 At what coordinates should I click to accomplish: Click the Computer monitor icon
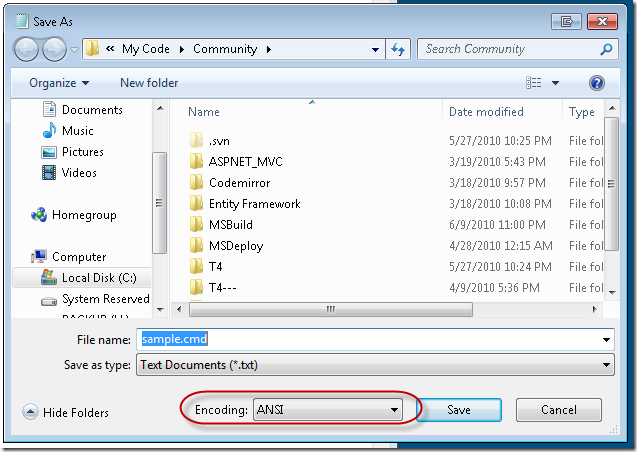click(39, 256)
